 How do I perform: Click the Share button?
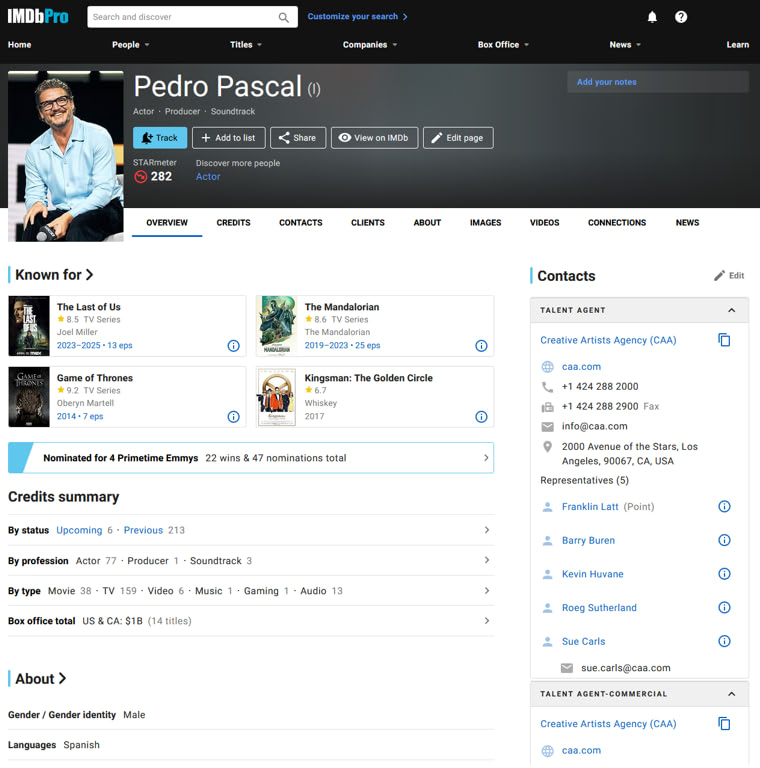click(298, 138)
